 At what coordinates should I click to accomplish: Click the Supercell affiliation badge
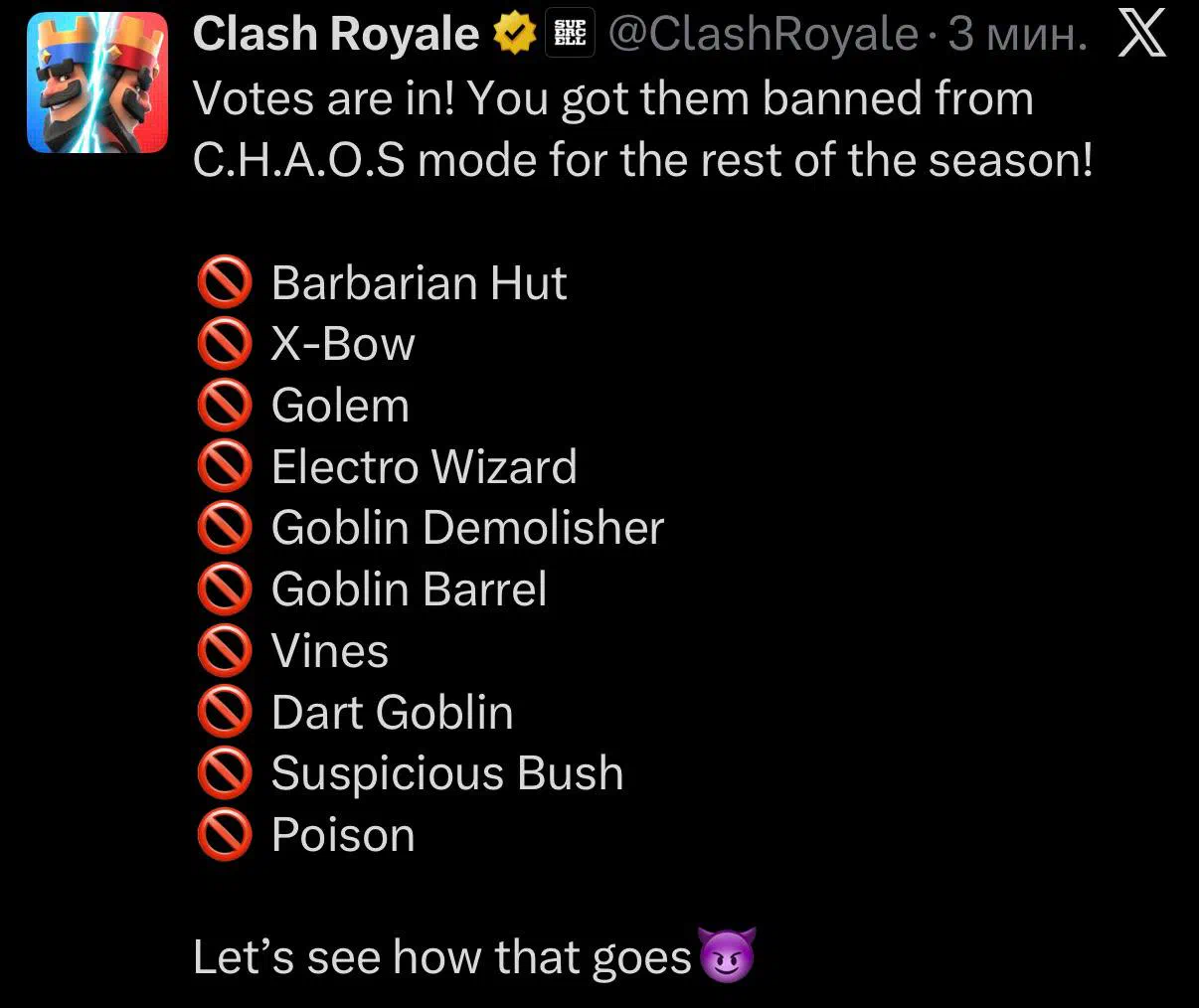571,36
